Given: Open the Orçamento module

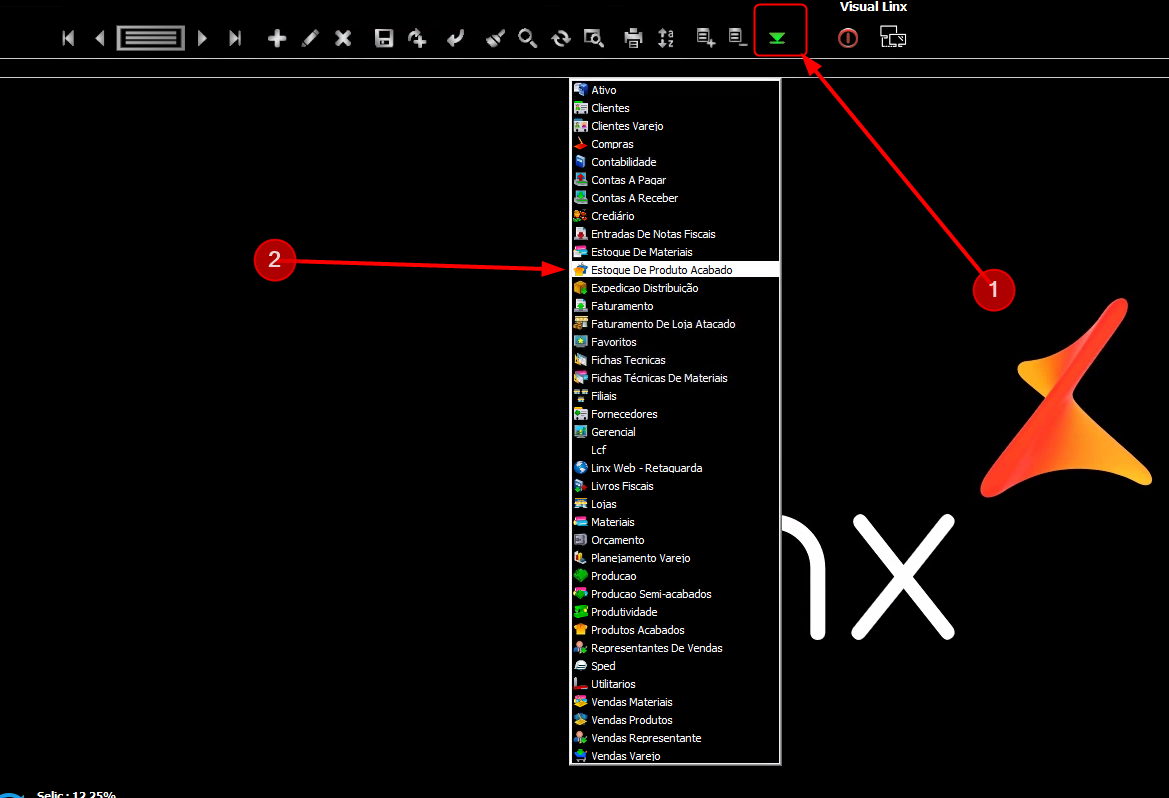Looking at the screenshot, I should (675, 540).
